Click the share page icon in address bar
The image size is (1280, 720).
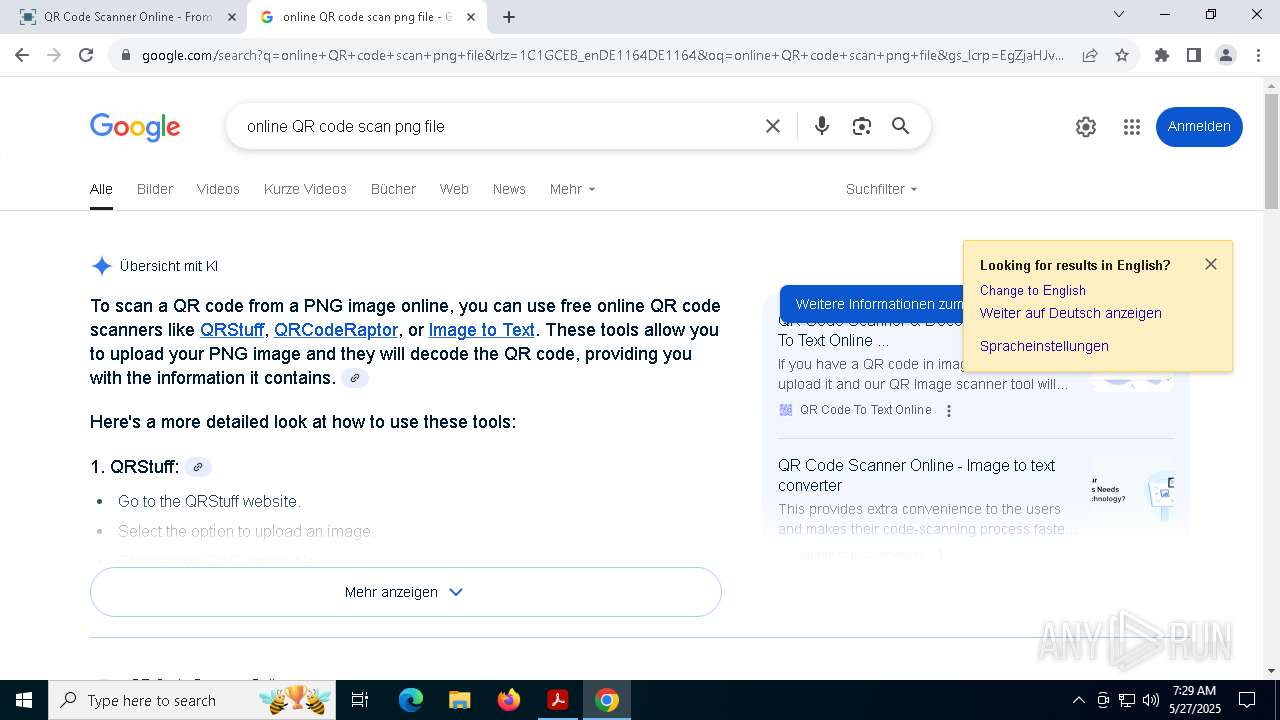(1090, 55)
